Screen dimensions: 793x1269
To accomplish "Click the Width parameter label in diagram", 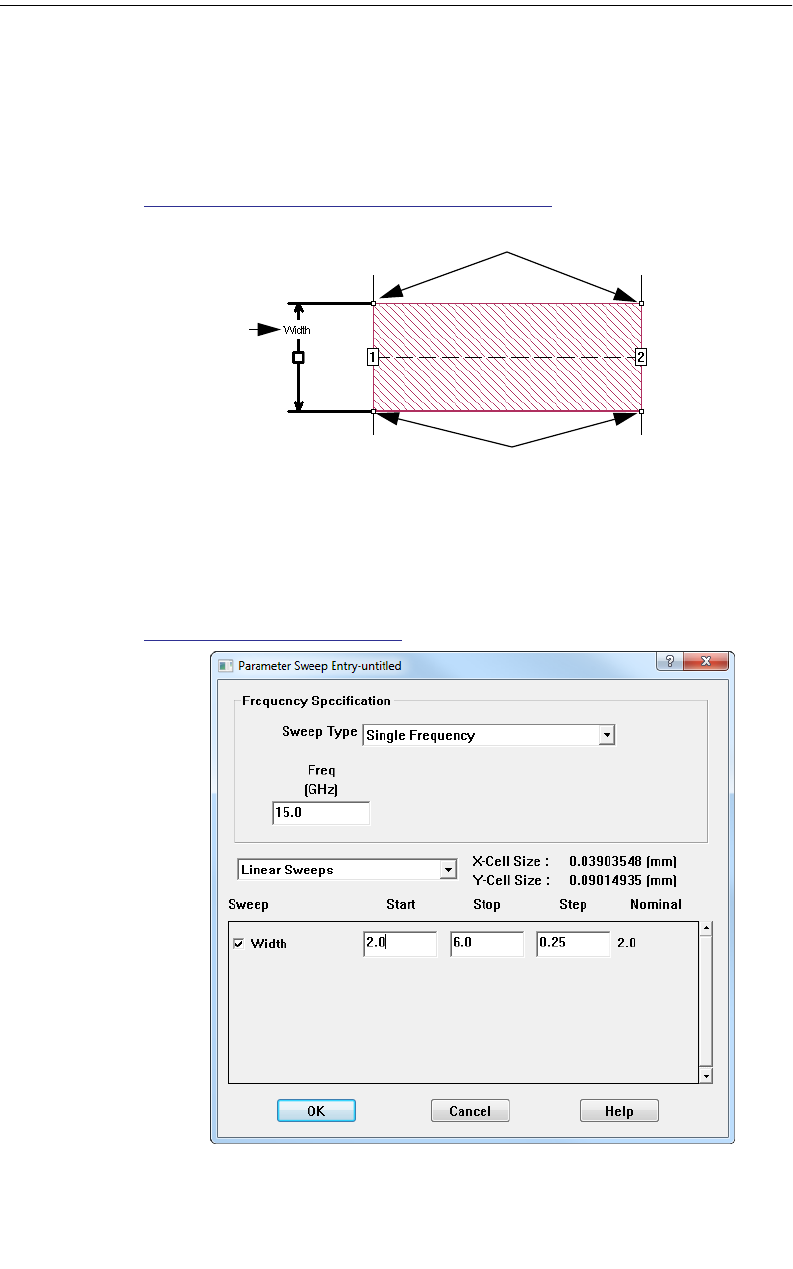I will point(296,329).
